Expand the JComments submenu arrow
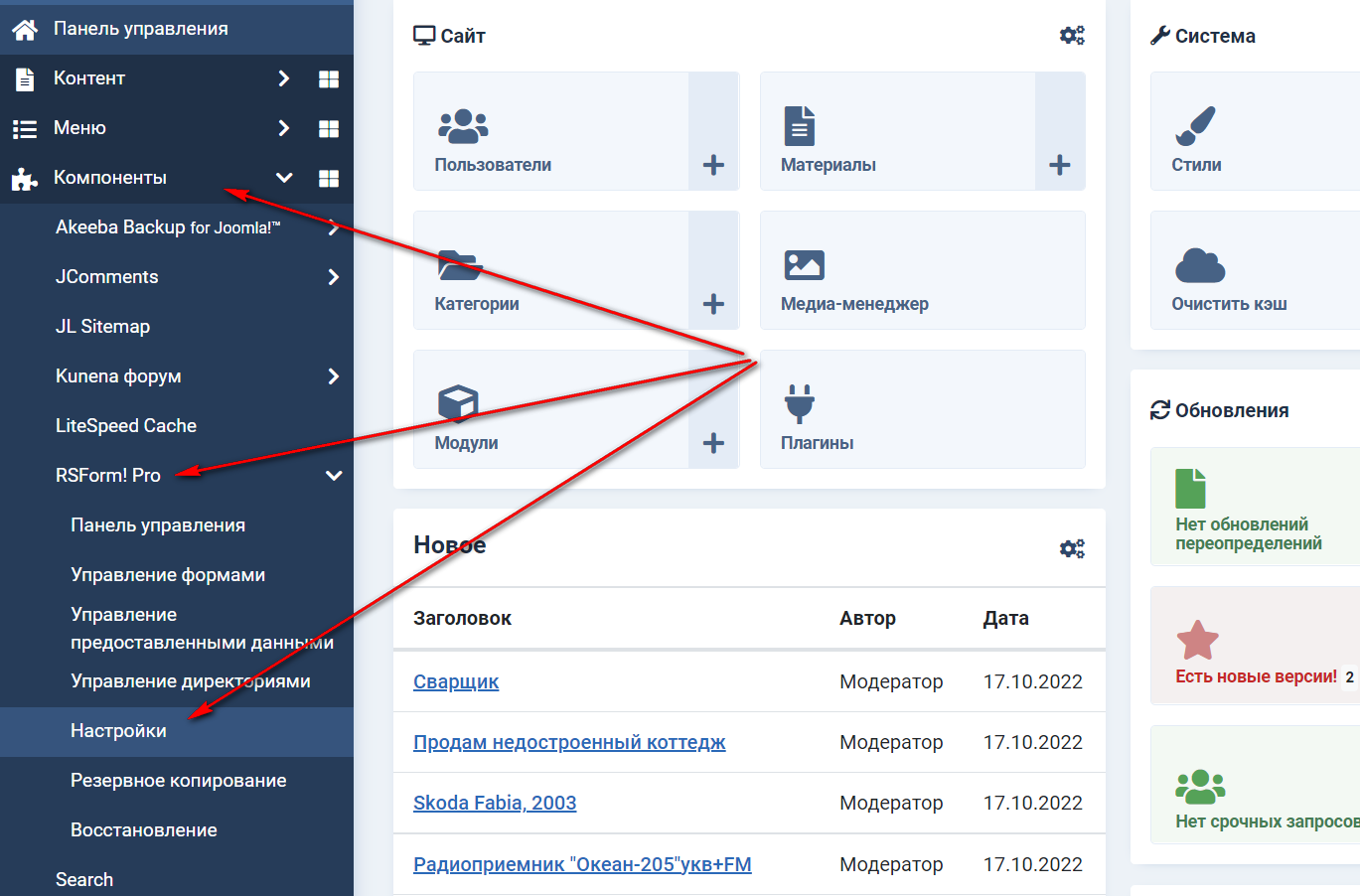The image size is (1360, 896). [x=334, y=277]
